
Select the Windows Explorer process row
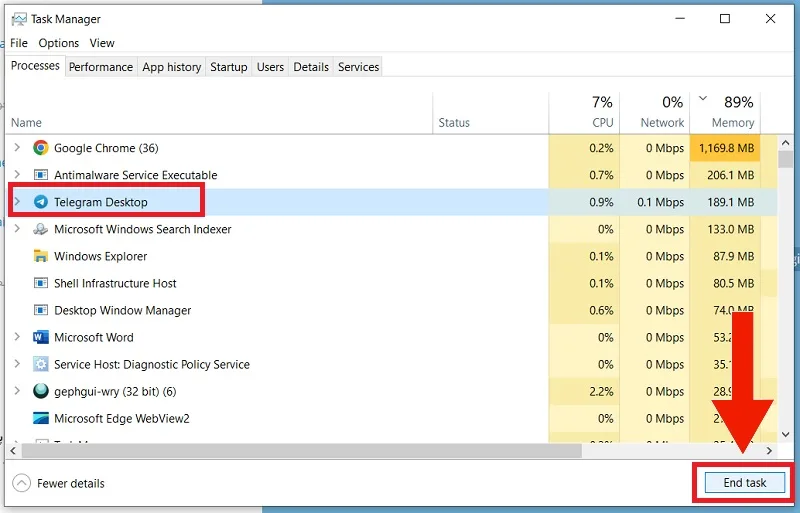[391, 256]
